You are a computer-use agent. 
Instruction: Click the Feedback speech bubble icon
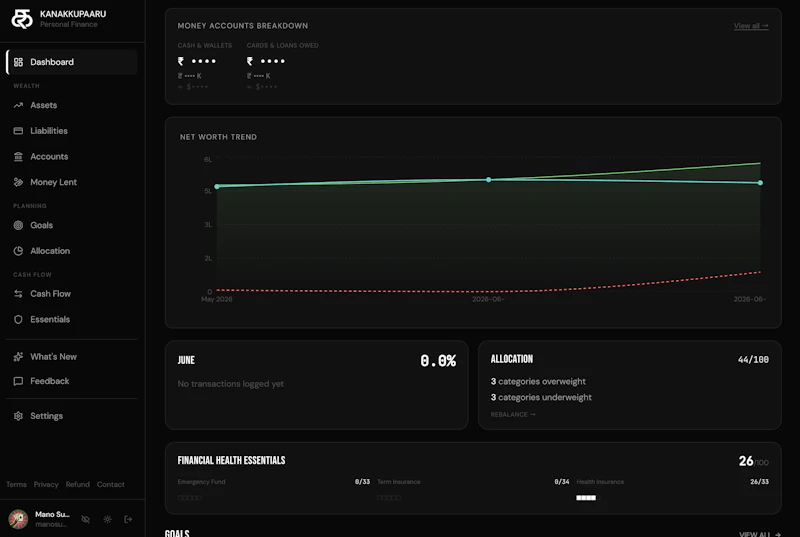(x=18, y=381)
